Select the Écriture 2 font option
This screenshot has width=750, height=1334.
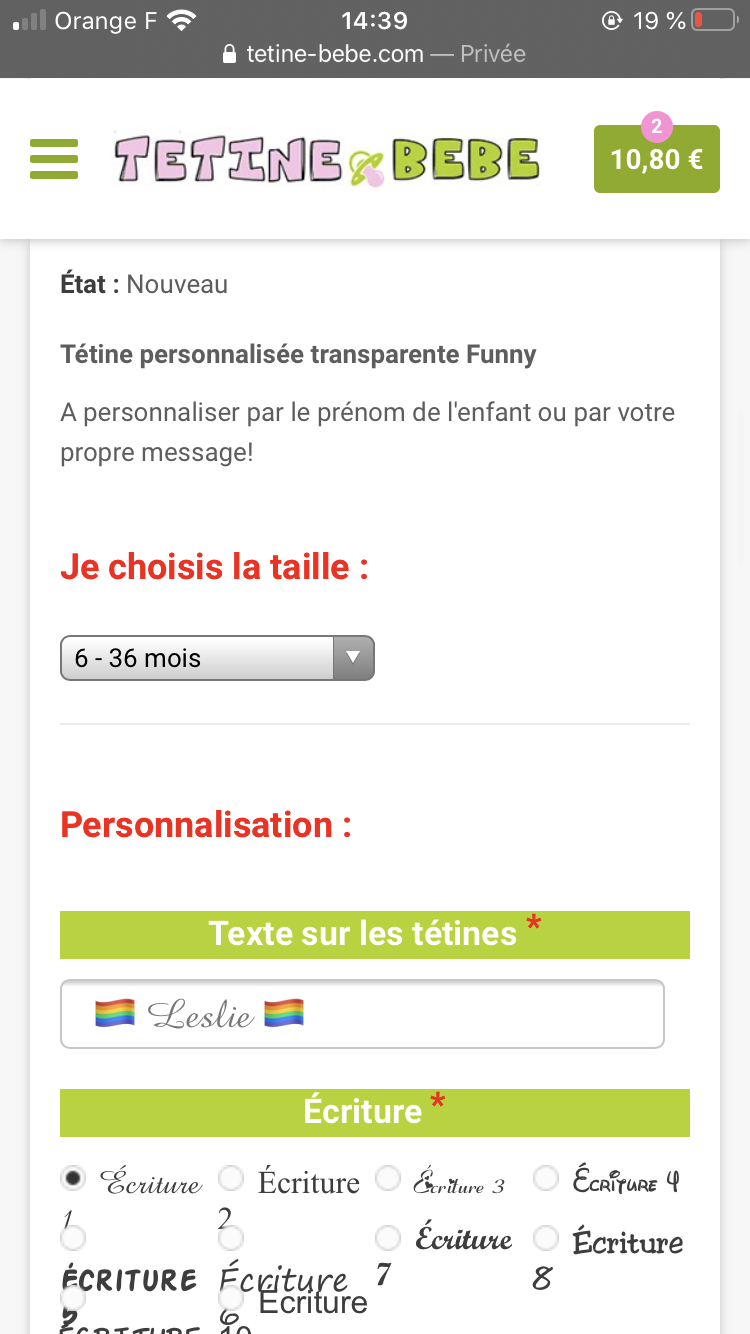tap(231, 1179)
